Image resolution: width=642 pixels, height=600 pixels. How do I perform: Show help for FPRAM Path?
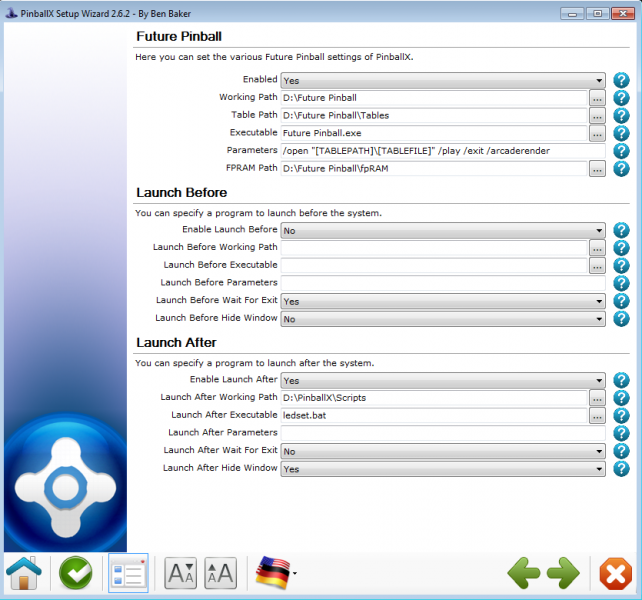coord(621,168)
